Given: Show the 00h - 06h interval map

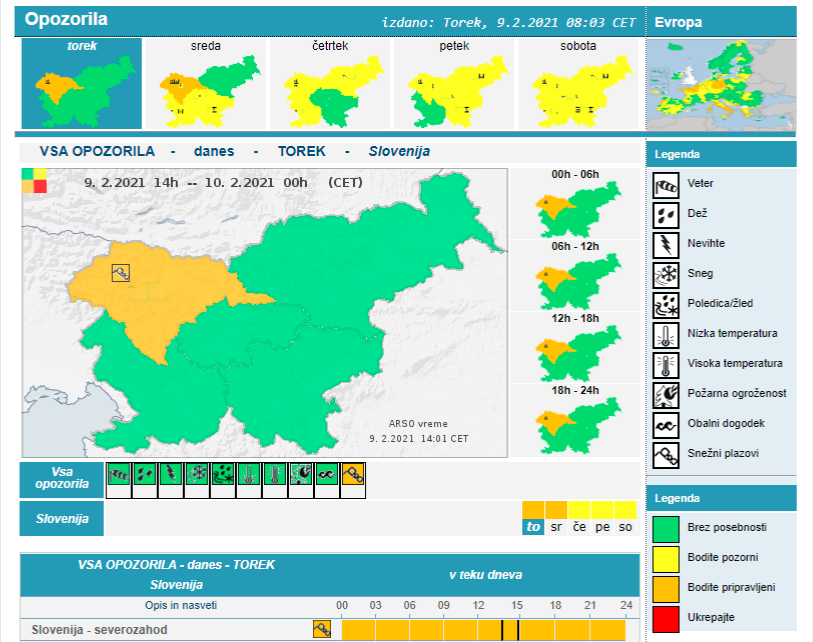Looking at the screenshot, I should [x=574, y=206].
